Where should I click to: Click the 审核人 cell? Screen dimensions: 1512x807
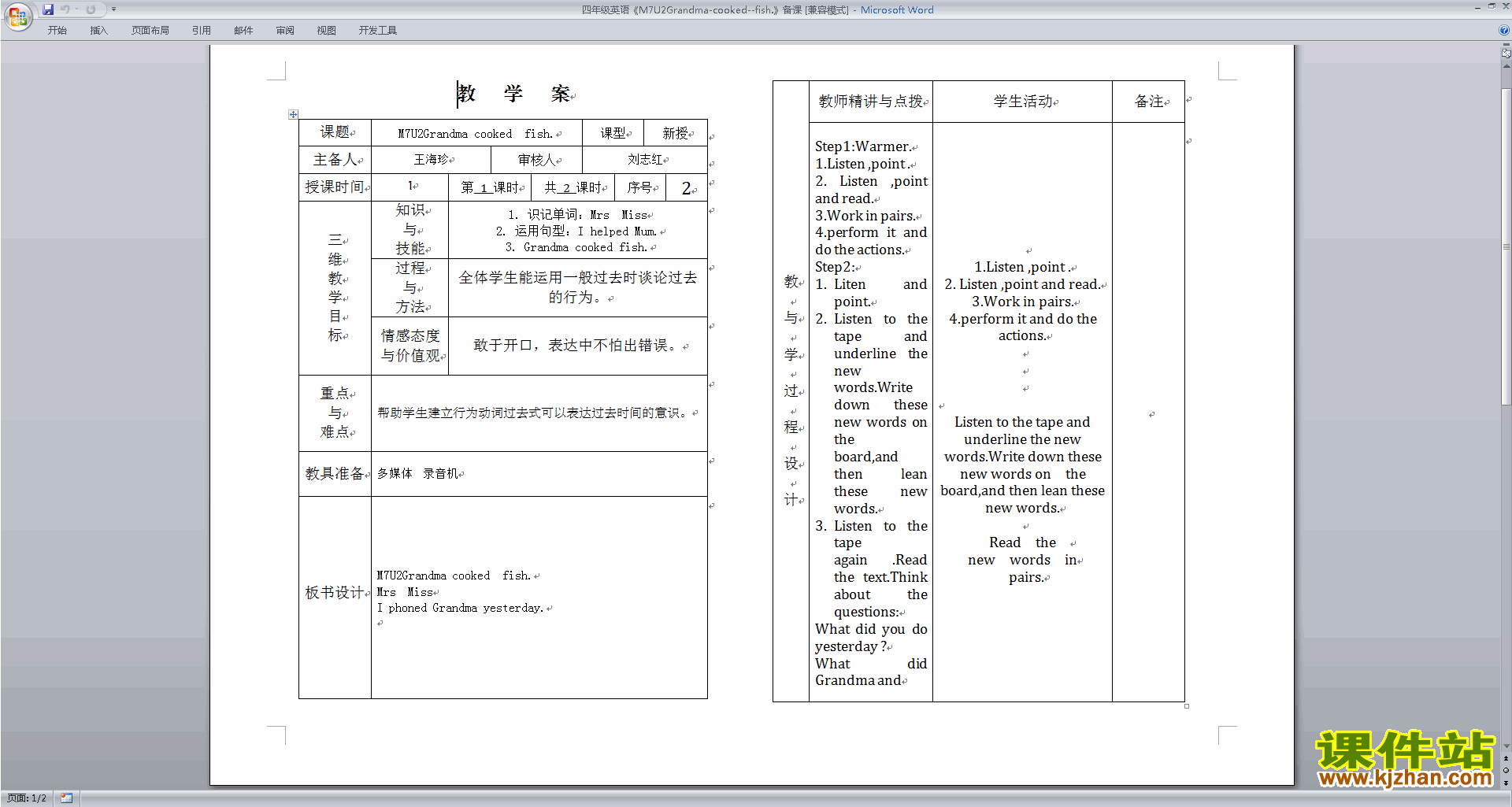[x=537, y=160]
